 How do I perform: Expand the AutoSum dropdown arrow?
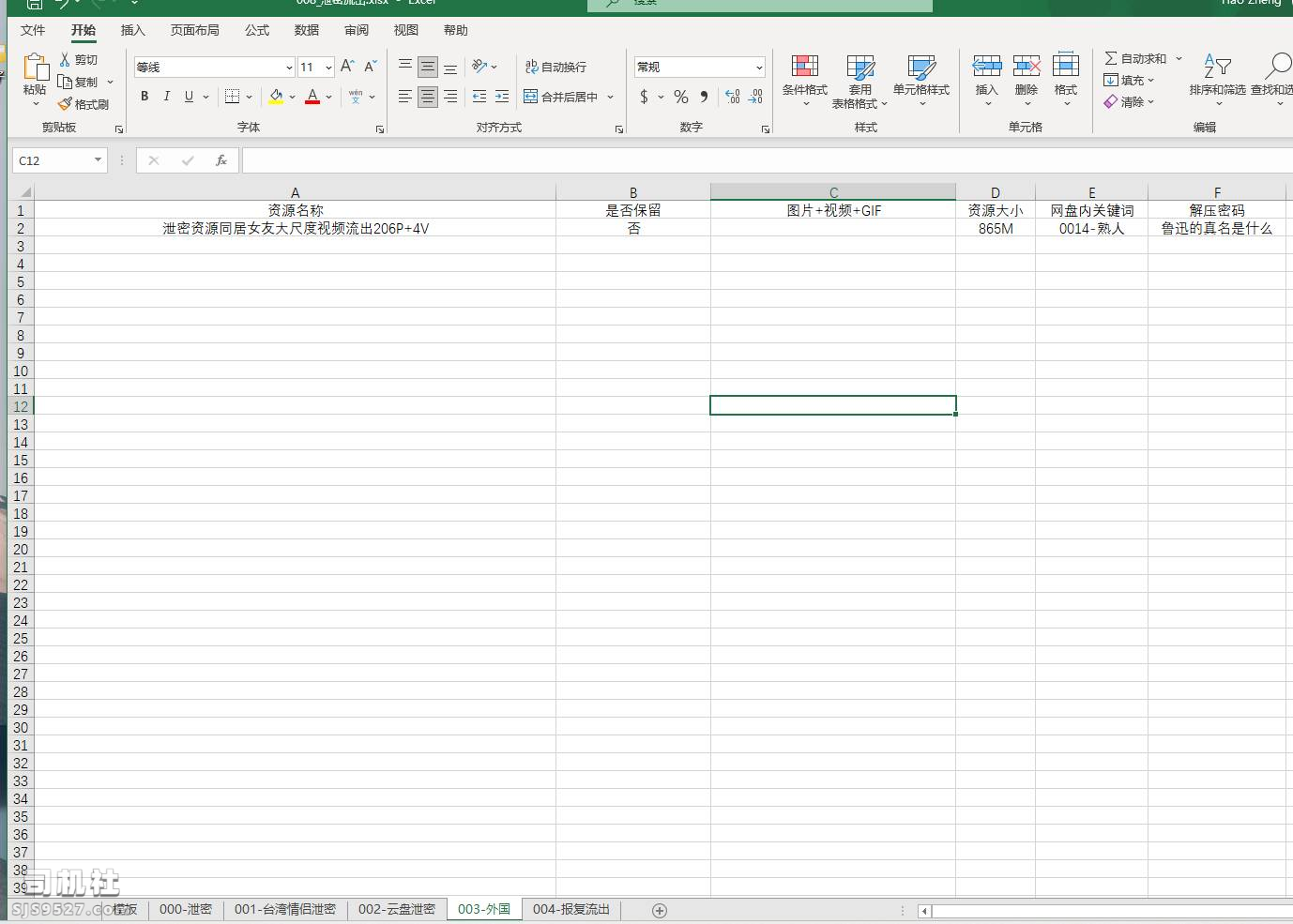[1179, 58]
